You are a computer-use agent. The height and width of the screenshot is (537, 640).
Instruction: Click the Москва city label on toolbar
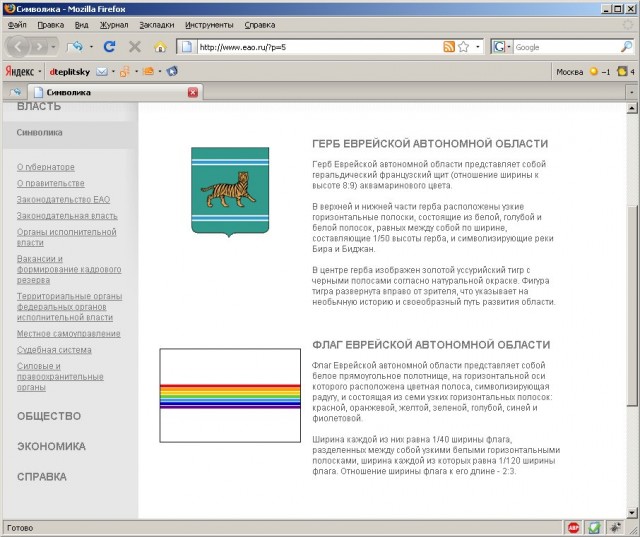pos(569,72)
